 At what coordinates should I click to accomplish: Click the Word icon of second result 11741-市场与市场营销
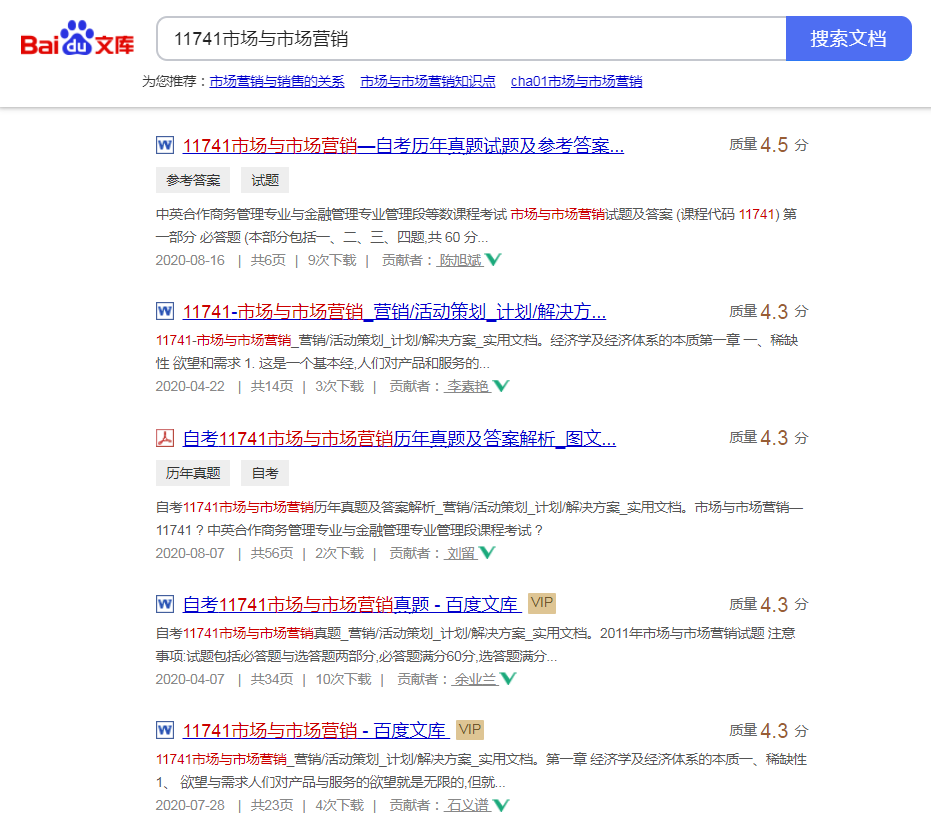[x=163, y=311]
